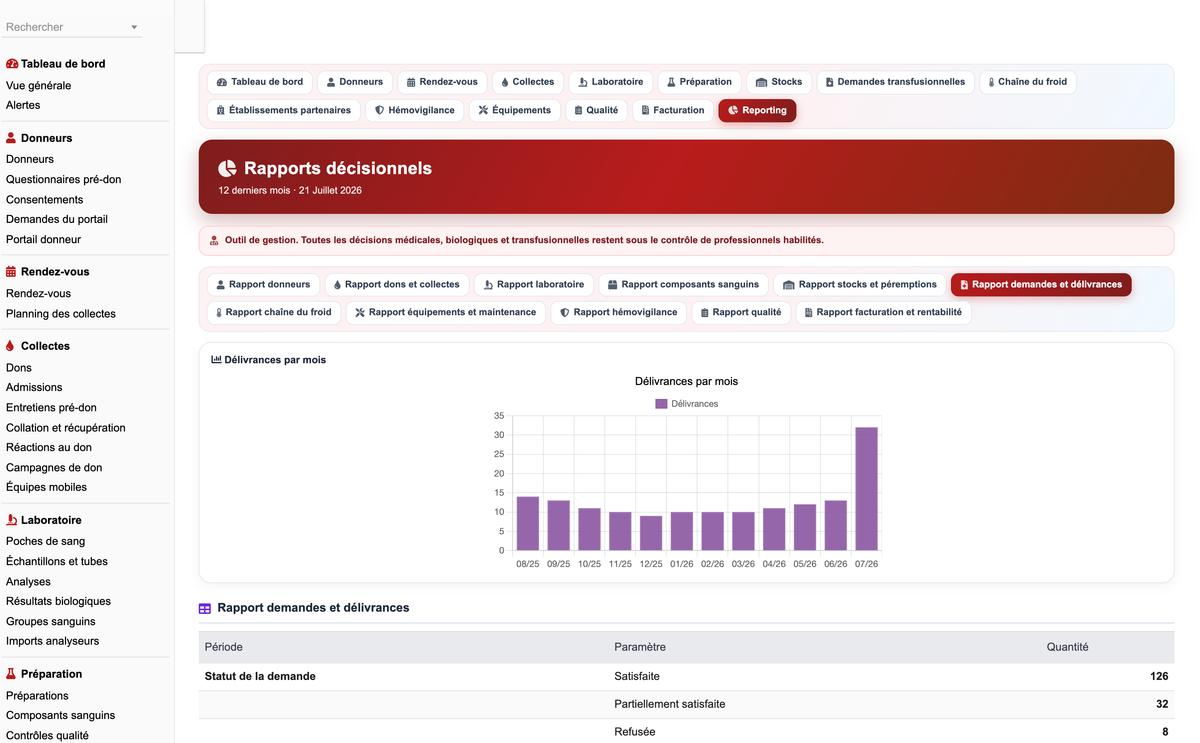1200x743 pixels.
Task: Click the pie chart icon in Rapports décisionnels header
Action: pos(228,169)
